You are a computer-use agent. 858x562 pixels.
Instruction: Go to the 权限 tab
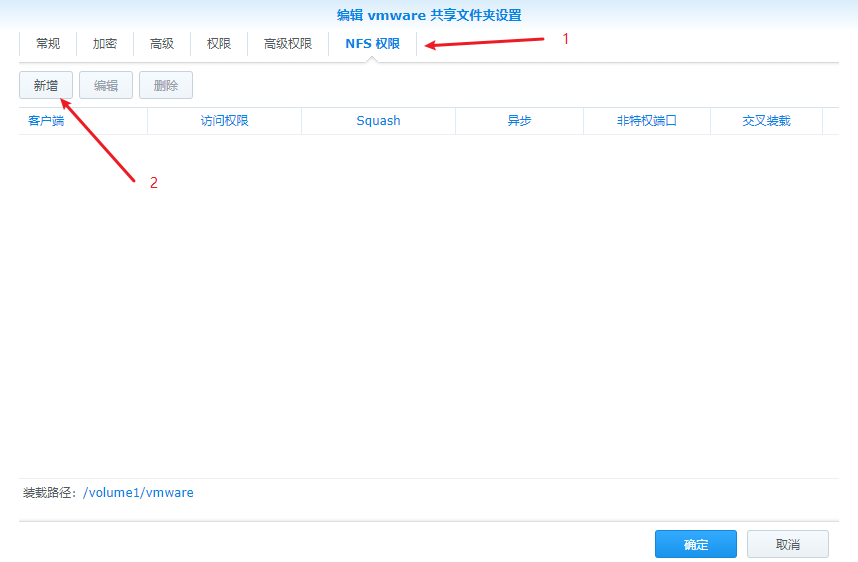pos(219,44)
